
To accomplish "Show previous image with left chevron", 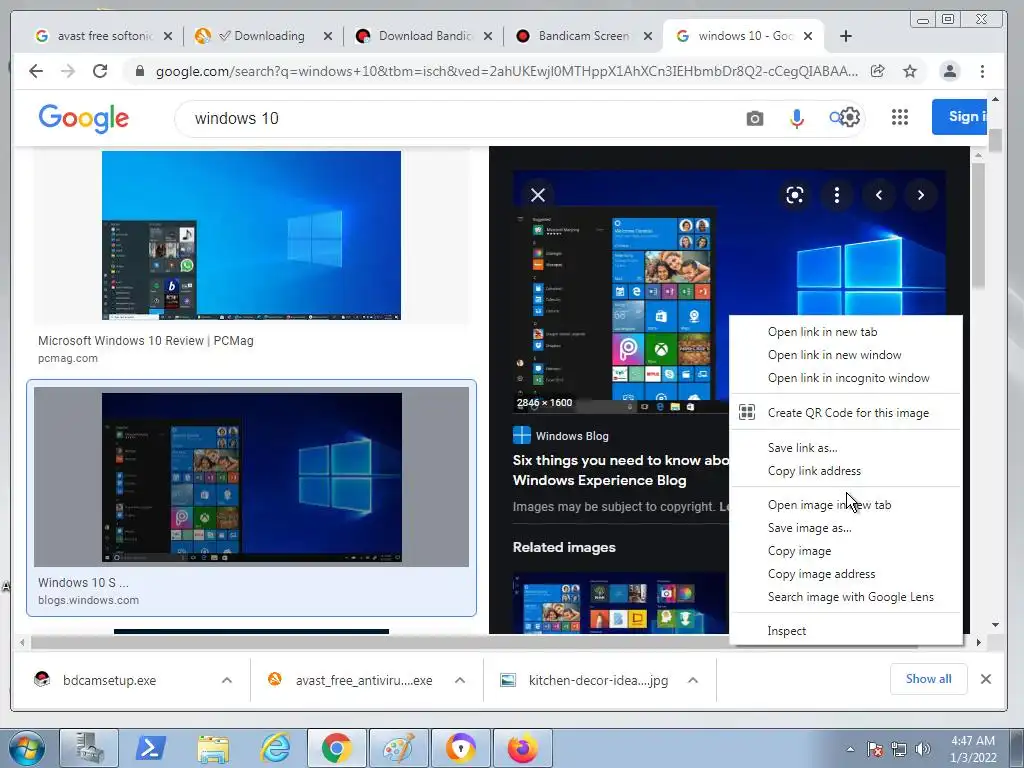I will pos(878,195).
